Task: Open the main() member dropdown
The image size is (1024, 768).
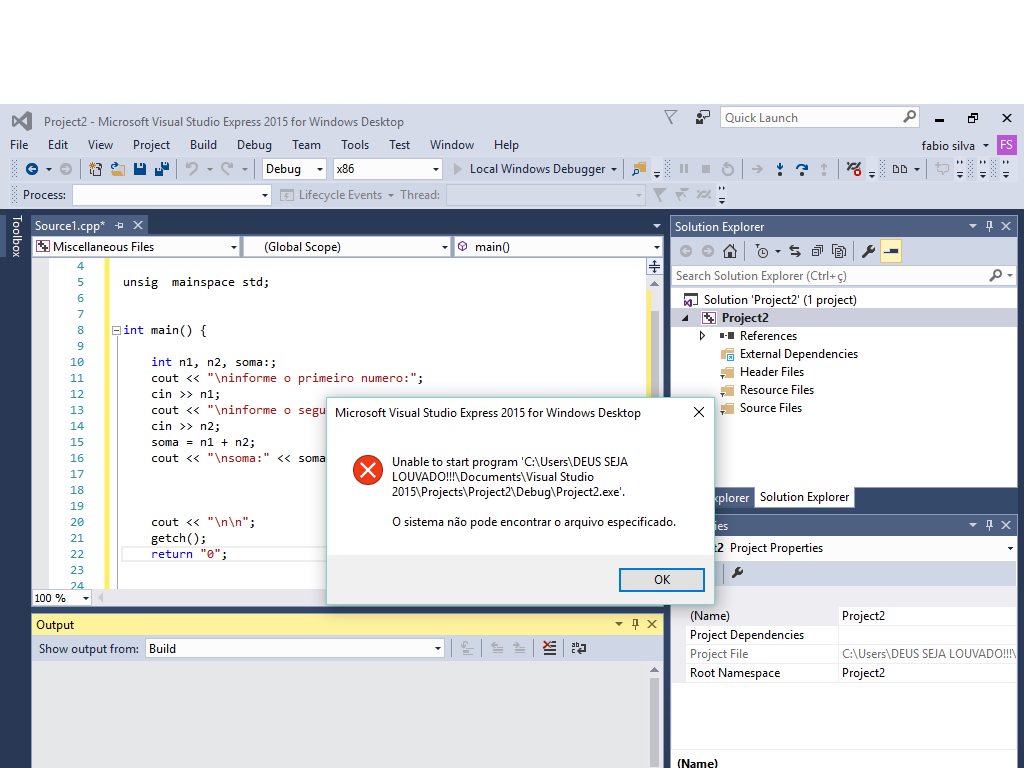Action: pos(558,247)
